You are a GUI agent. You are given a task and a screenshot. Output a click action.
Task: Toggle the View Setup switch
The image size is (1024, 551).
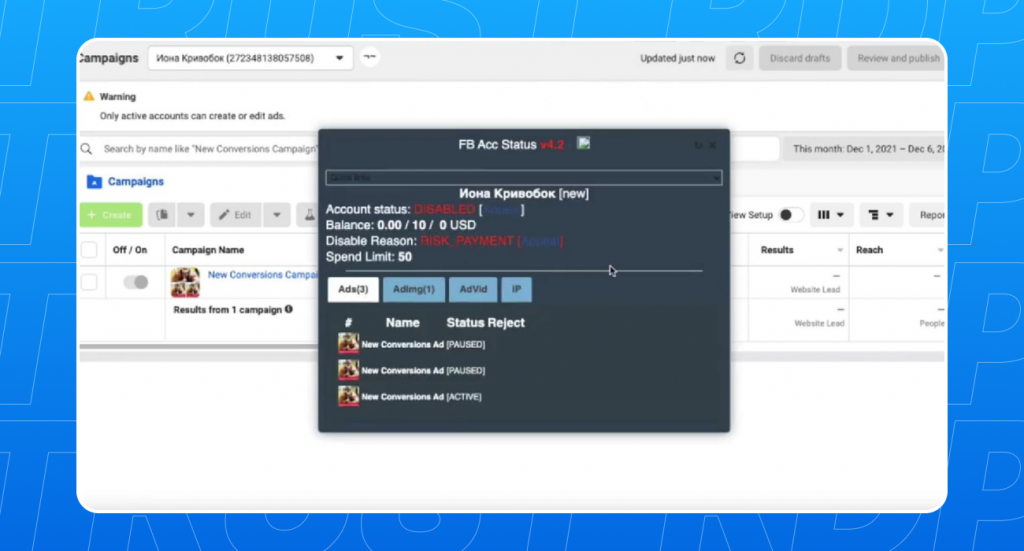click(x=791, y=215)
